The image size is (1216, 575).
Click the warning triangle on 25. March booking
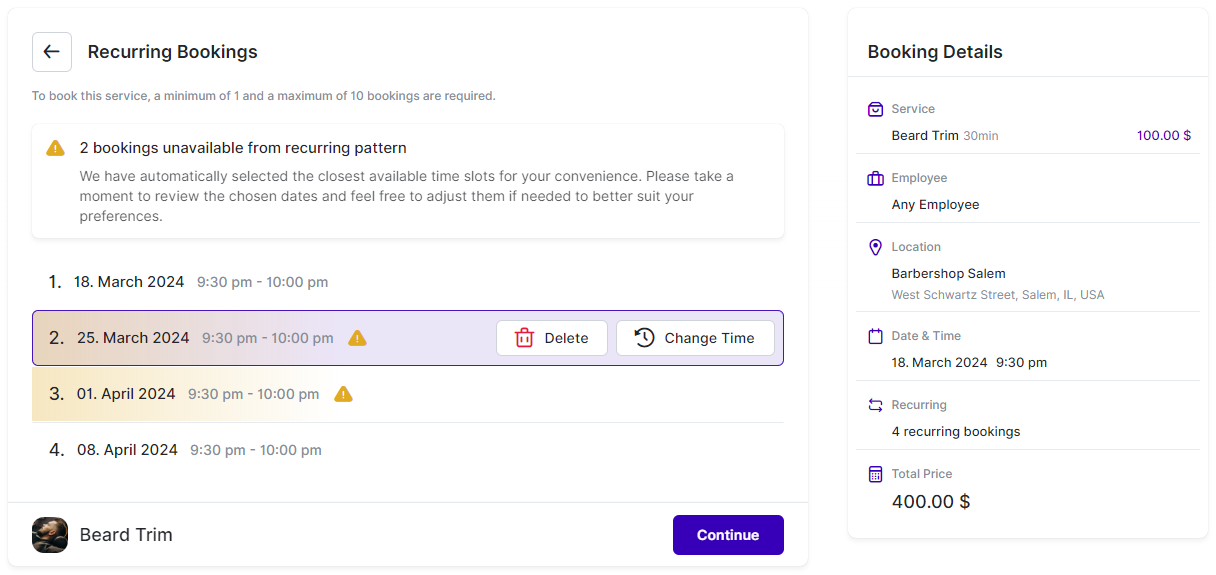357,338
